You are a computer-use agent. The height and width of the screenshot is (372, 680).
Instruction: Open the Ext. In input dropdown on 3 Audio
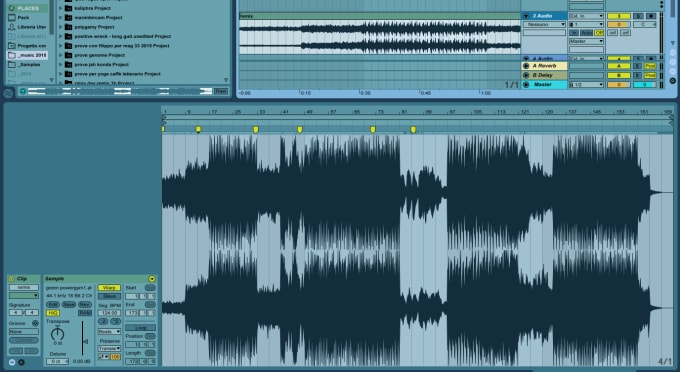[586, 16]
